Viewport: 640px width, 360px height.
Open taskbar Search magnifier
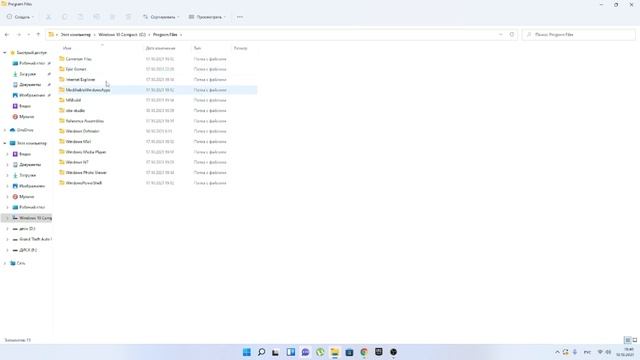[x=261, y=352]
